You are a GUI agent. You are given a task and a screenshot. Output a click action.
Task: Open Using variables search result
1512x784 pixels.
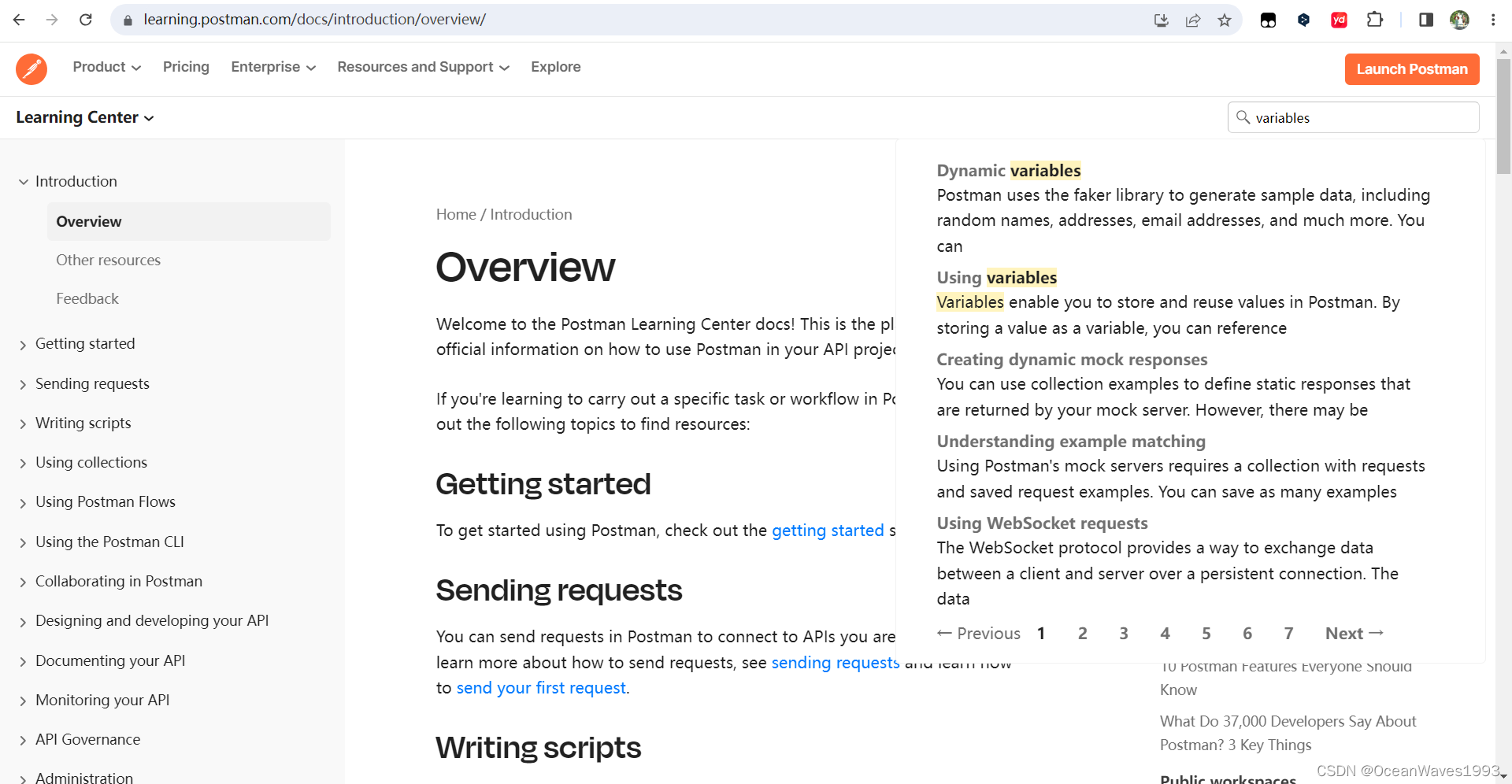(997, 278)
